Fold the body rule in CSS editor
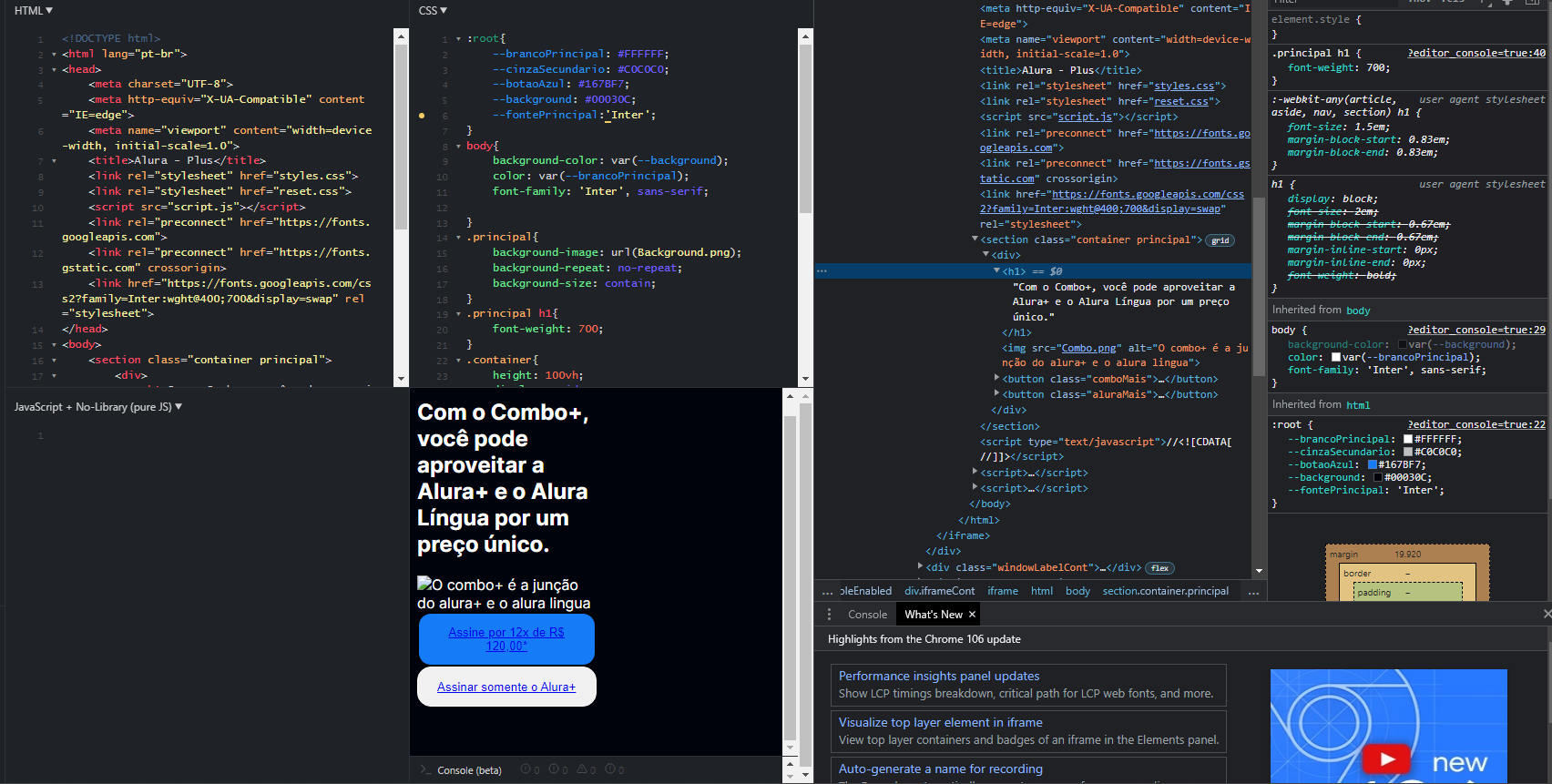Image resolution: width=1552 pixels, height=784 pixels. click(x=458, y=146)
